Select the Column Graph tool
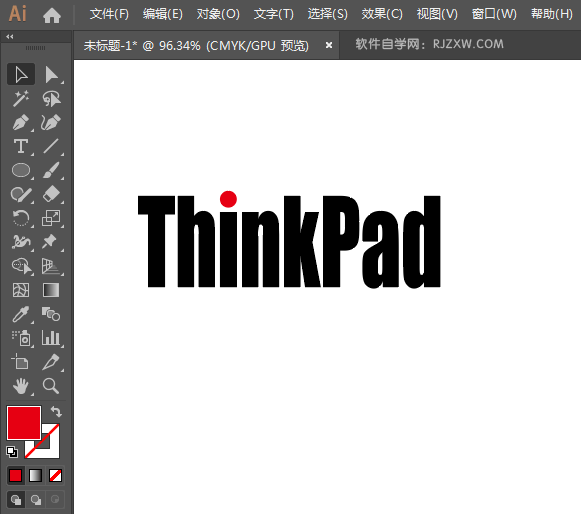Viewport: 581px width, 514px height. pos(51,338)
